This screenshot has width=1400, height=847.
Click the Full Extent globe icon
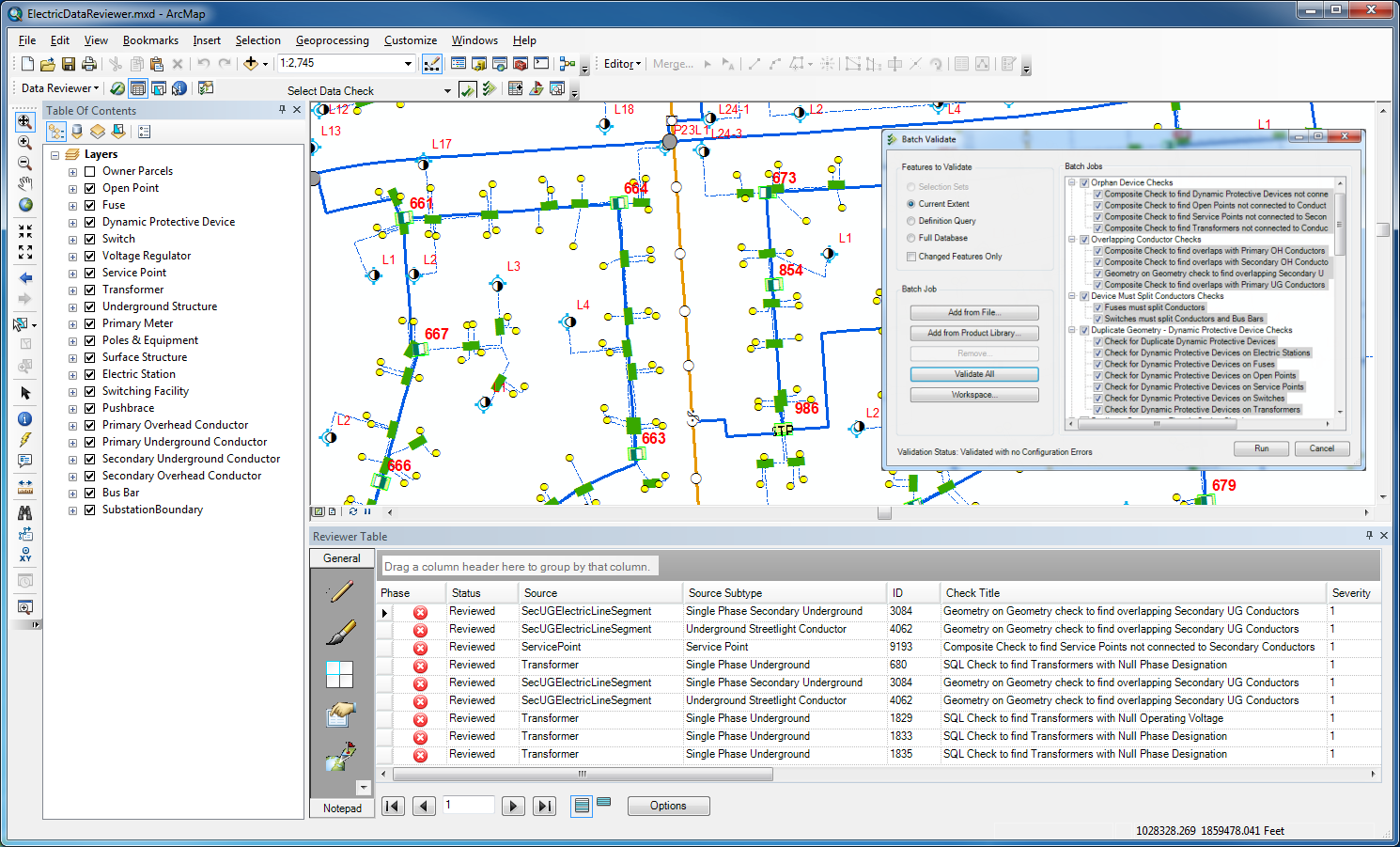point(25,205)
